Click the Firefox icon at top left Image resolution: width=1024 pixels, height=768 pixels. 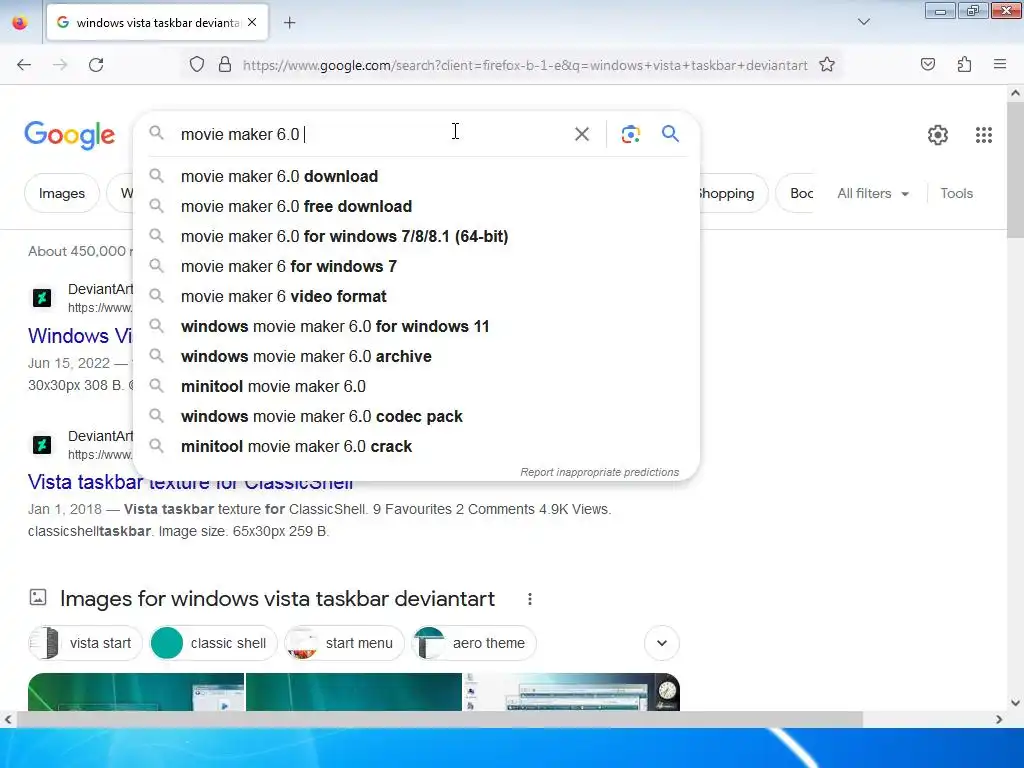point(20,22)
